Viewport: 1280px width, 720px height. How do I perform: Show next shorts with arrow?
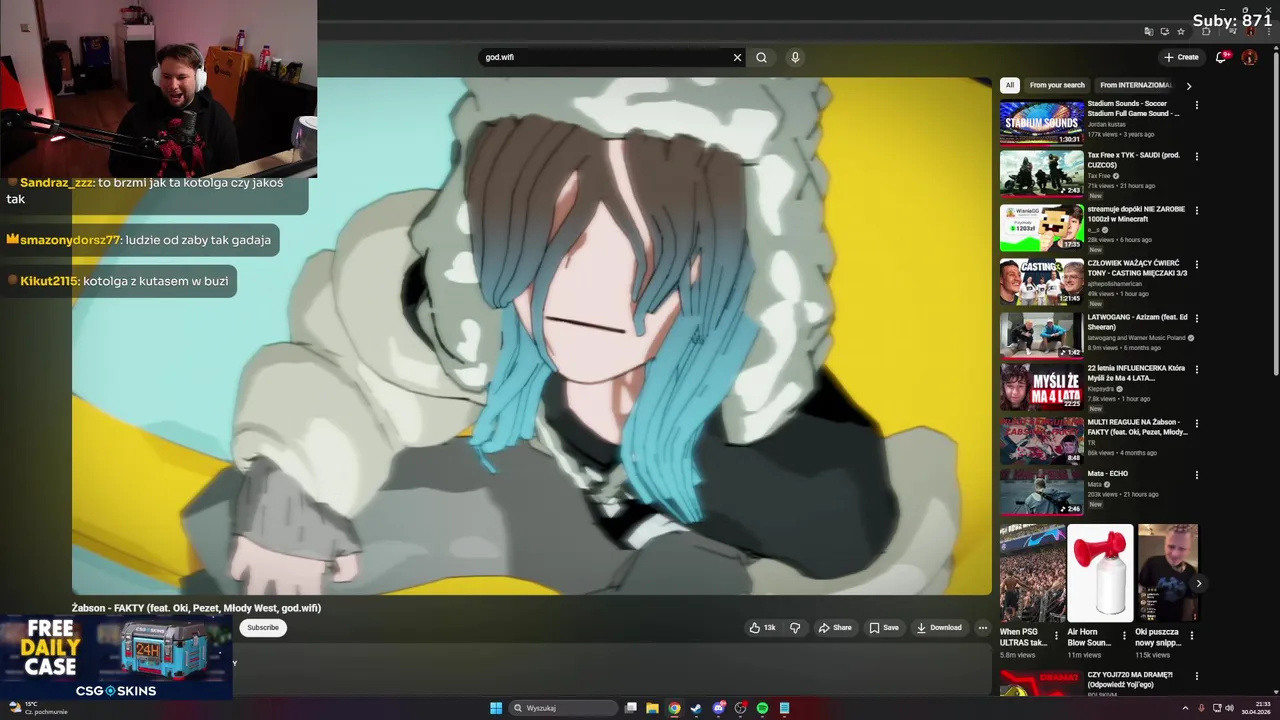coord(1198,584)
